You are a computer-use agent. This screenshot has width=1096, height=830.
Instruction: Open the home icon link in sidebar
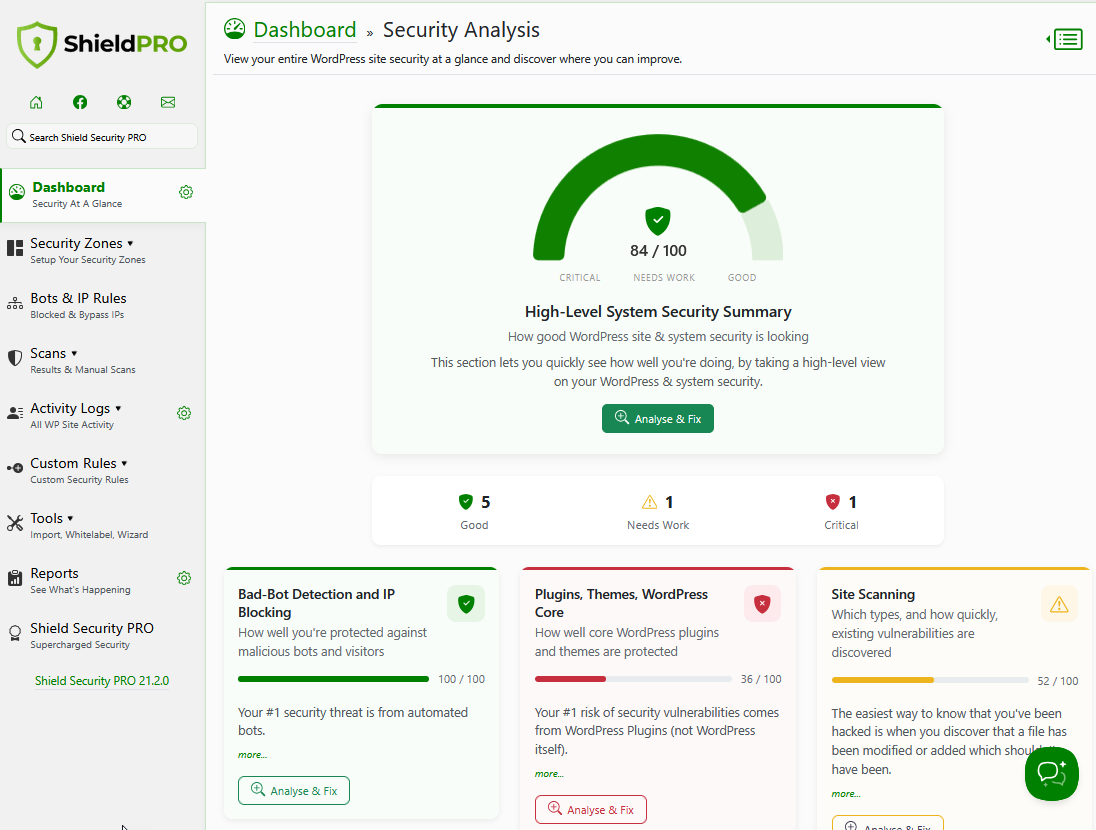36,102
